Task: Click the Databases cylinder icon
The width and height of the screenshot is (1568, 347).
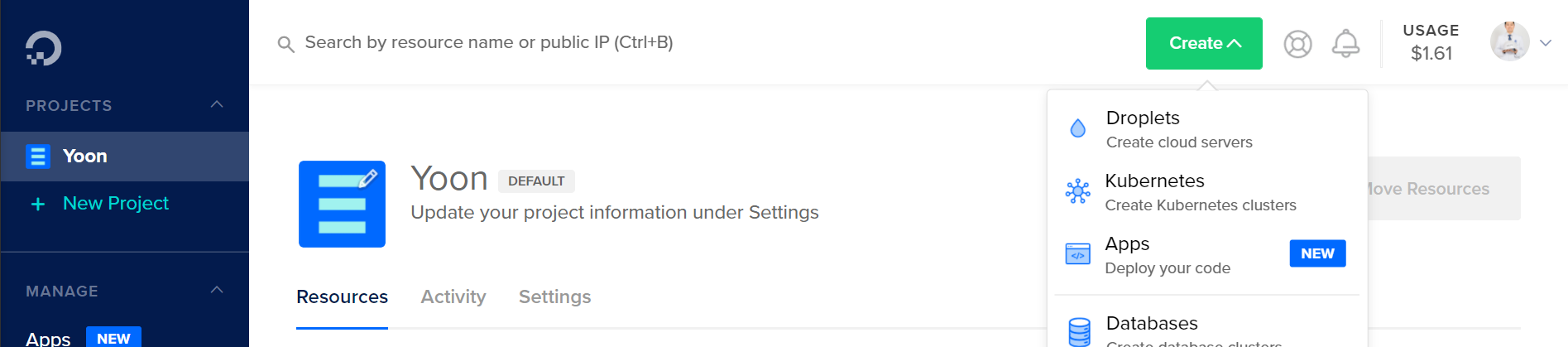Action: 1079,331
